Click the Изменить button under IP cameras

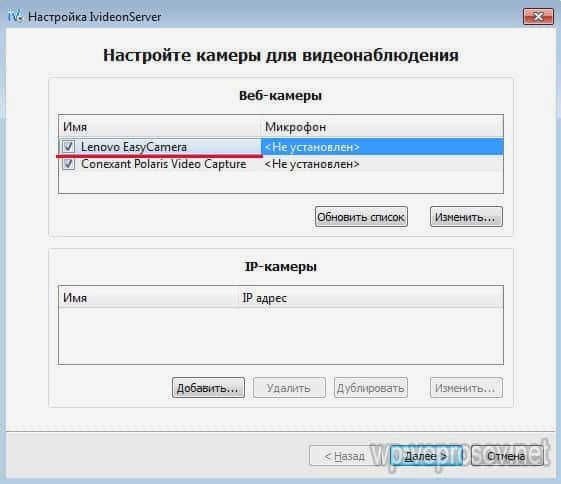point(466,387)
